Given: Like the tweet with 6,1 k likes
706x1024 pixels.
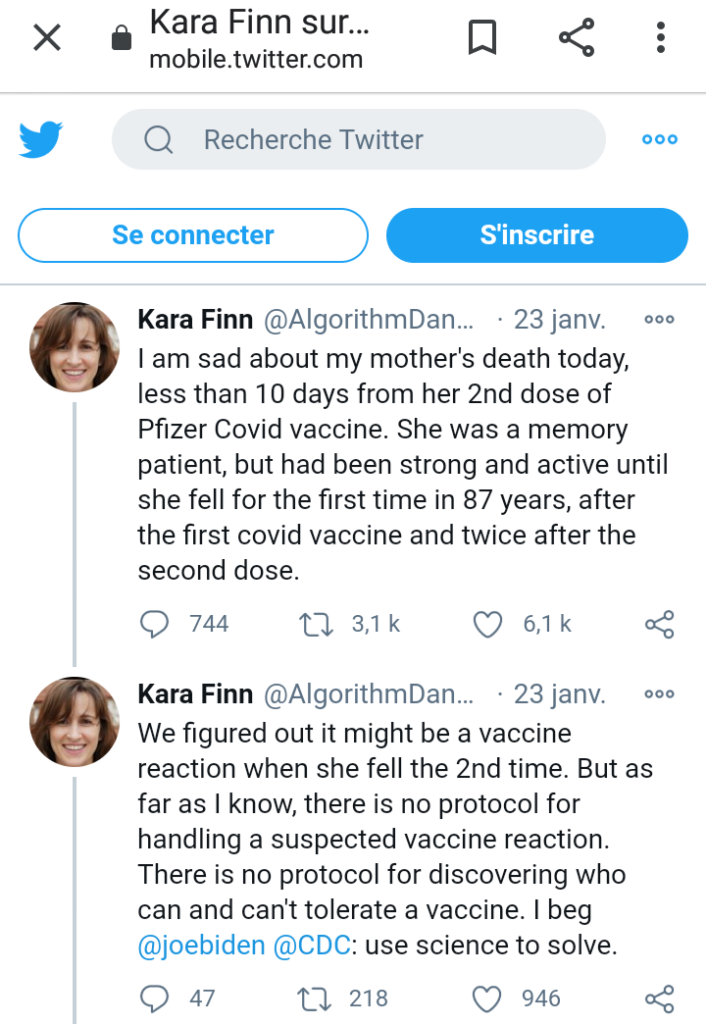Looking at the screenshot, I should [x=487, y=625].
